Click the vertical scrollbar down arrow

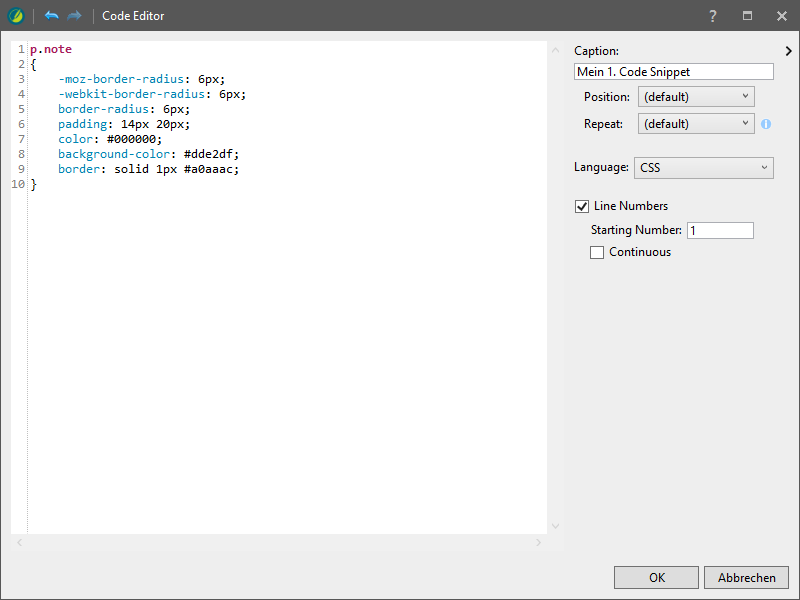point(555,526)
